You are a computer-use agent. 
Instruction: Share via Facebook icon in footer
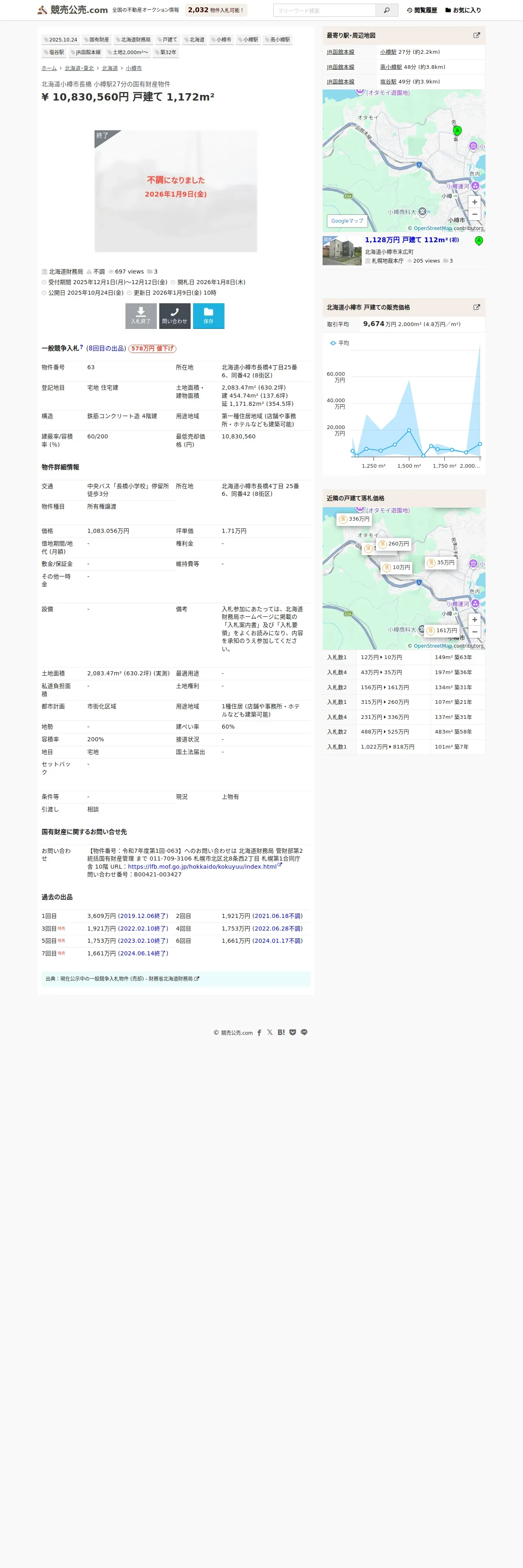[x=259, y=1032]
